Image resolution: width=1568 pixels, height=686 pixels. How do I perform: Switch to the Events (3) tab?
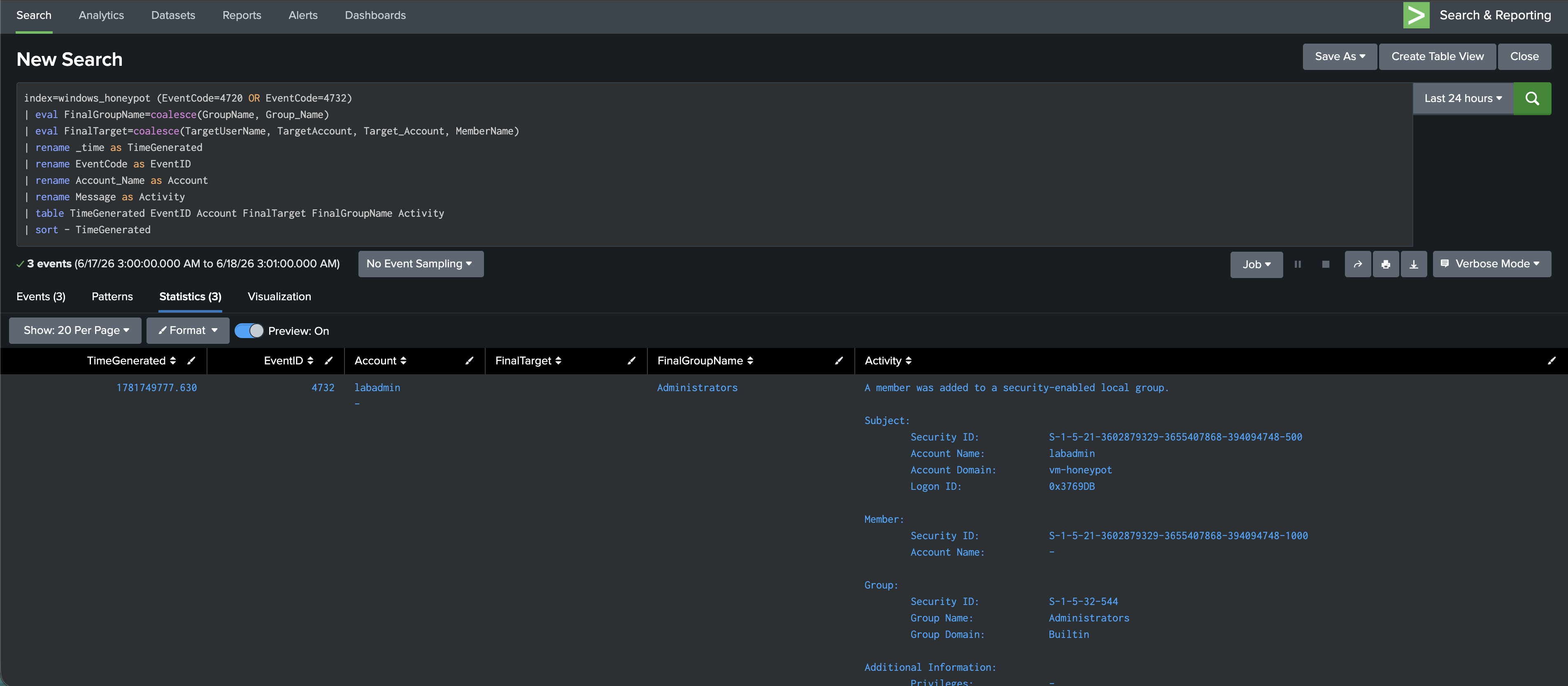pos(41,297)
